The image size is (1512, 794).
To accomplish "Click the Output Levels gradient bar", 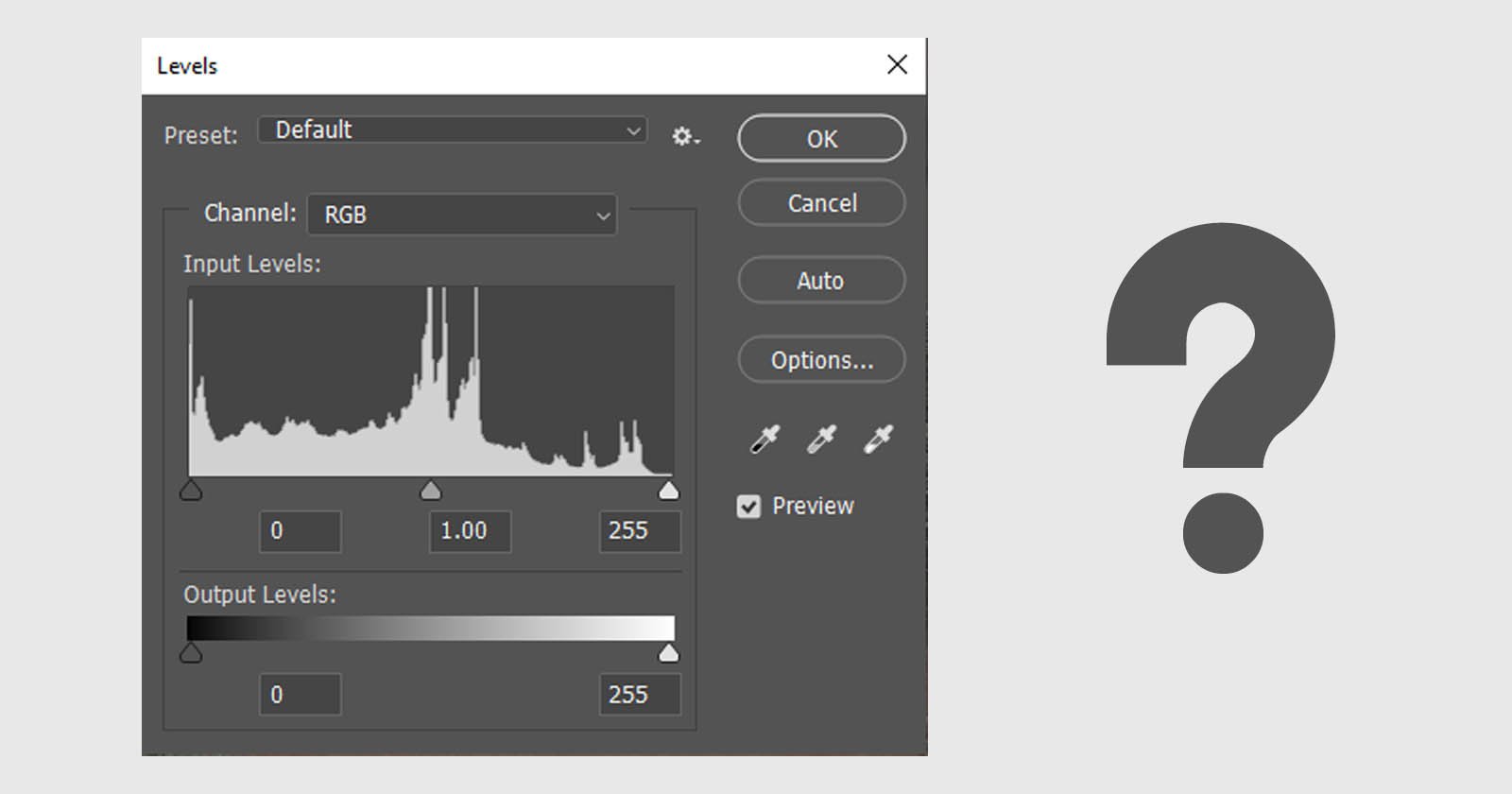I will point(431,629).
